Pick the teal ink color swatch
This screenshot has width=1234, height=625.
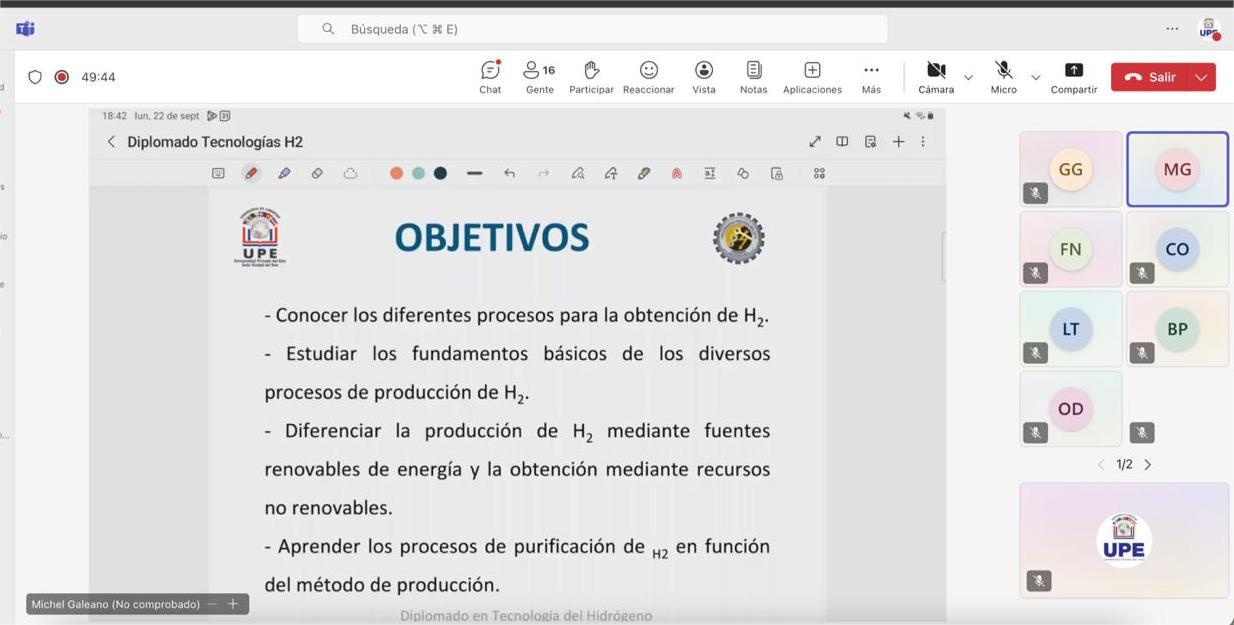[418, 173]
